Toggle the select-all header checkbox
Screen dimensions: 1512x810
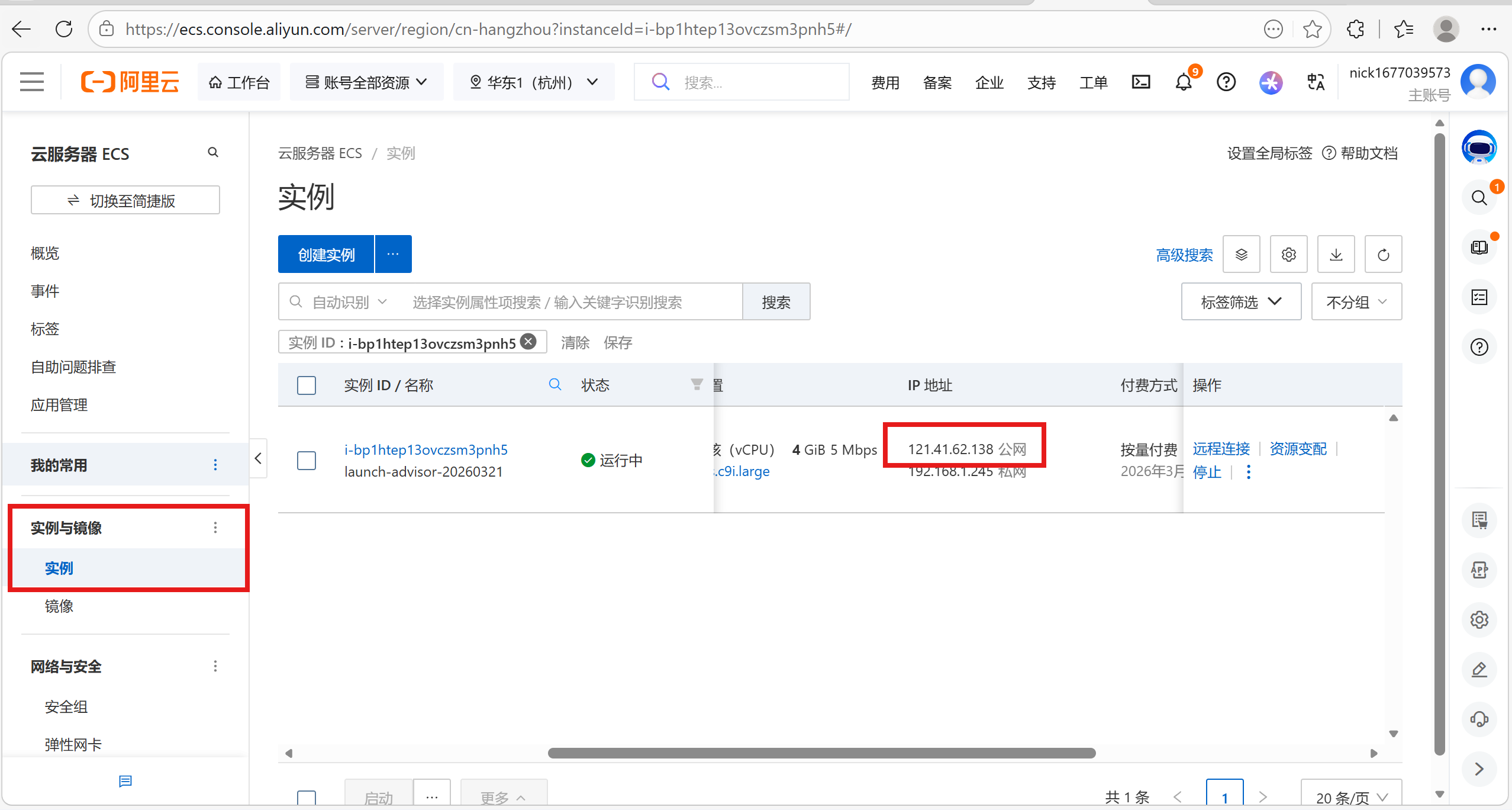pos(307,385)
